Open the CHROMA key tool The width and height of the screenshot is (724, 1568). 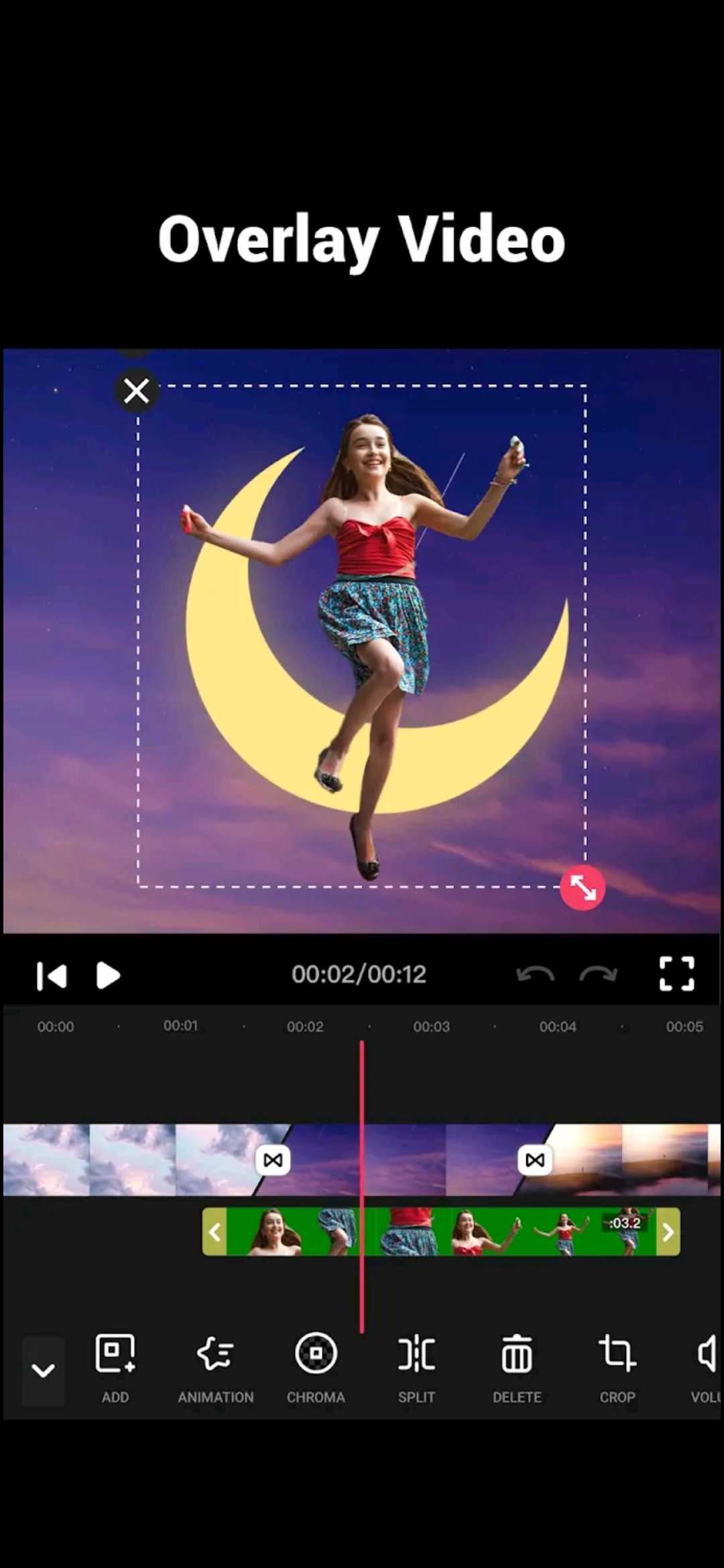tap(316, 1368)
